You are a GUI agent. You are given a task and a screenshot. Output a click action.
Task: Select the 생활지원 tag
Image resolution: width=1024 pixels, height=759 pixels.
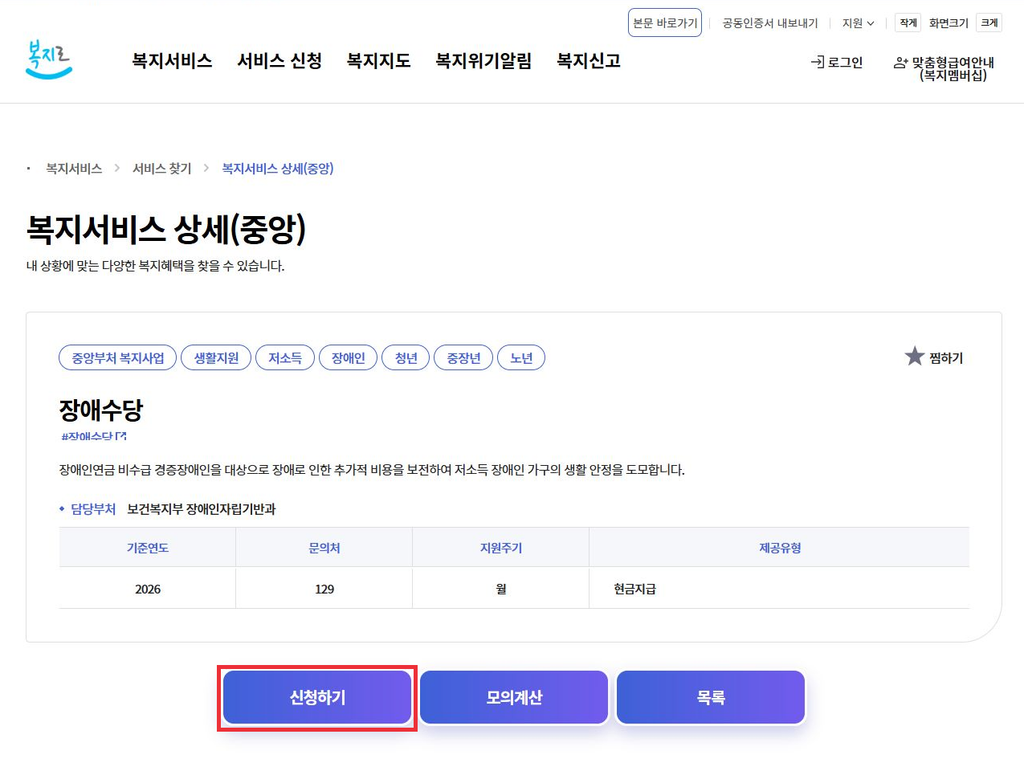[x=216, y=357]
